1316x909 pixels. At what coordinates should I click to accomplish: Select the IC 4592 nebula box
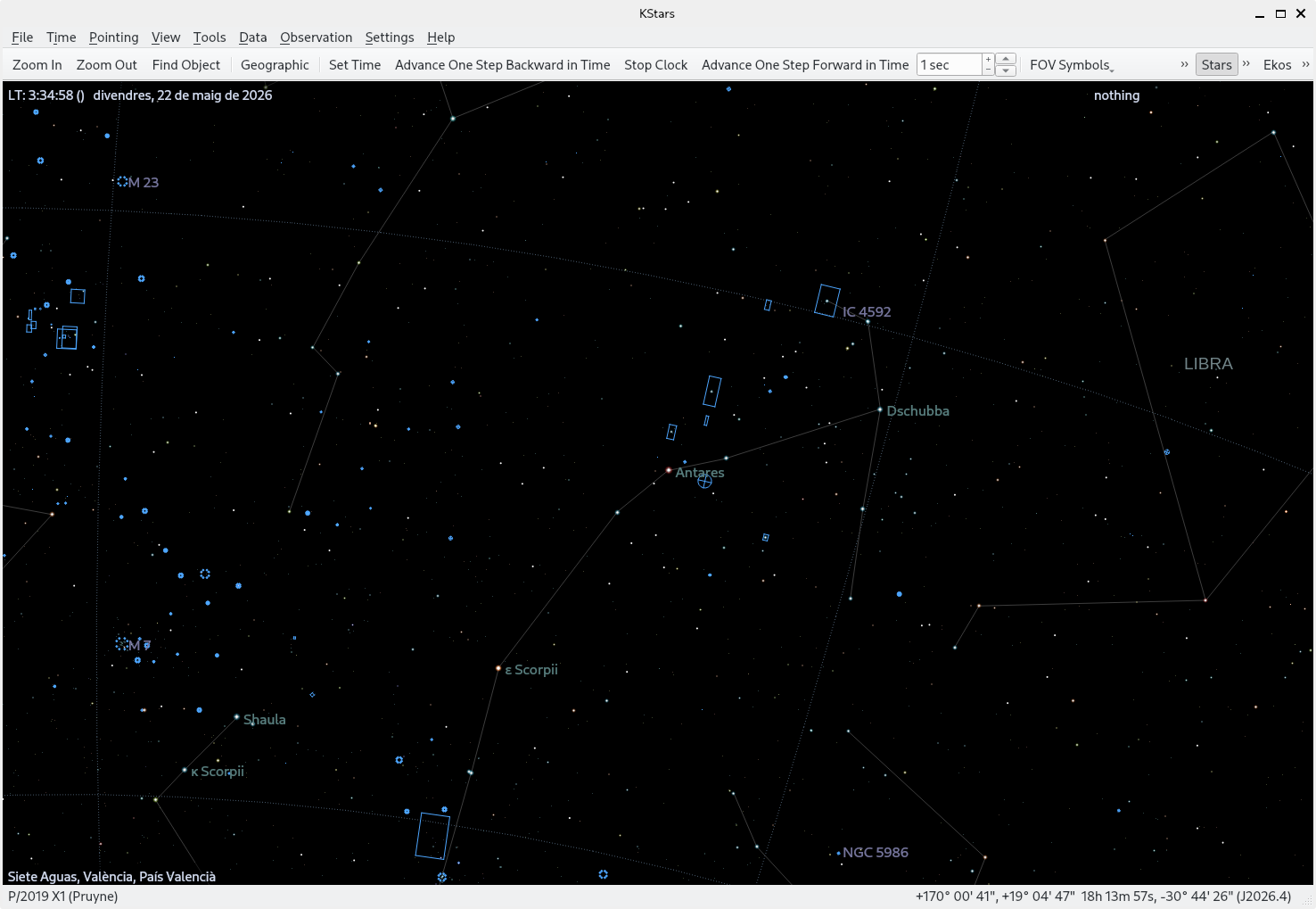click(827, 301)
